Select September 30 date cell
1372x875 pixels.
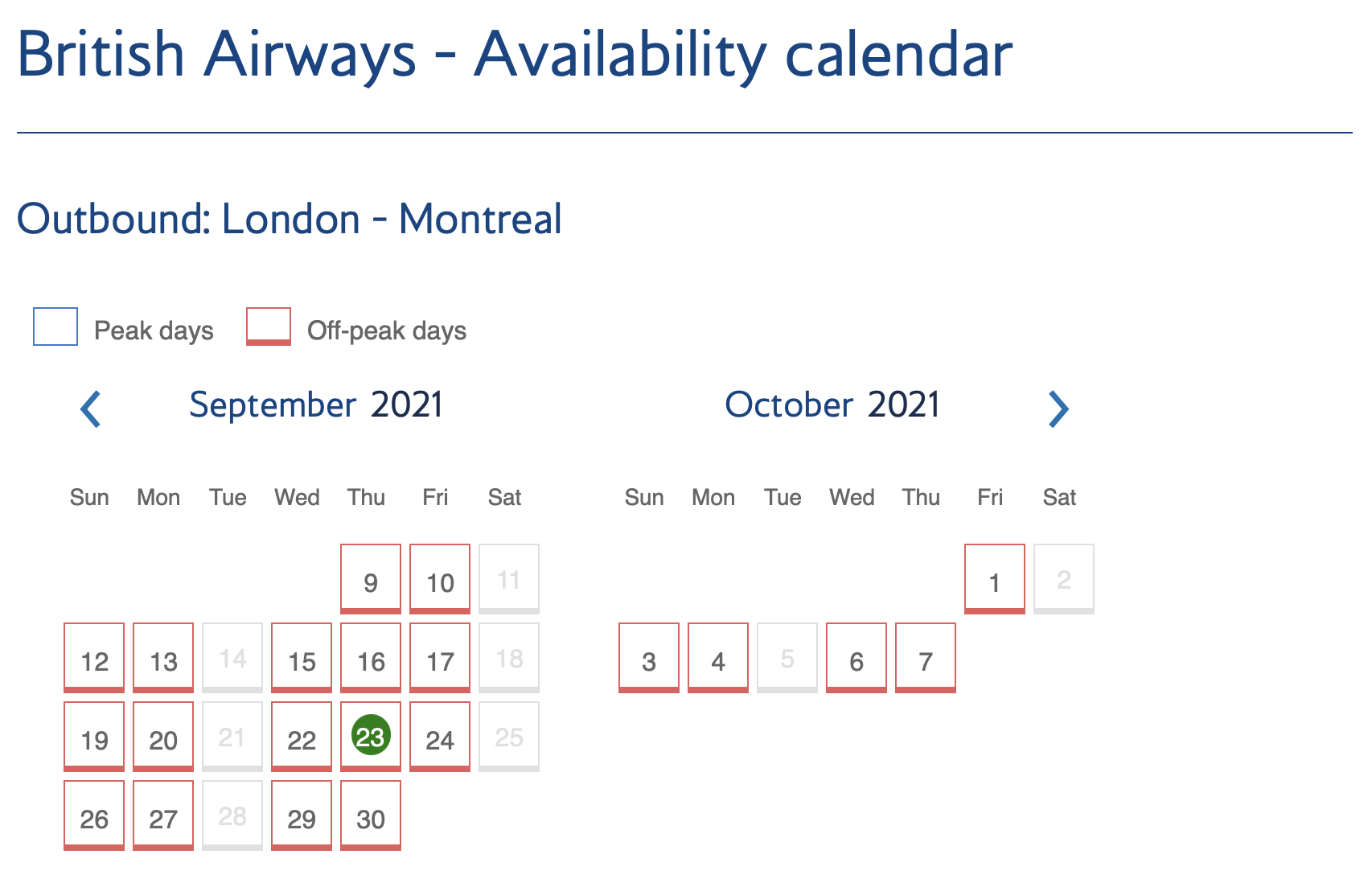tap(370, 815)
